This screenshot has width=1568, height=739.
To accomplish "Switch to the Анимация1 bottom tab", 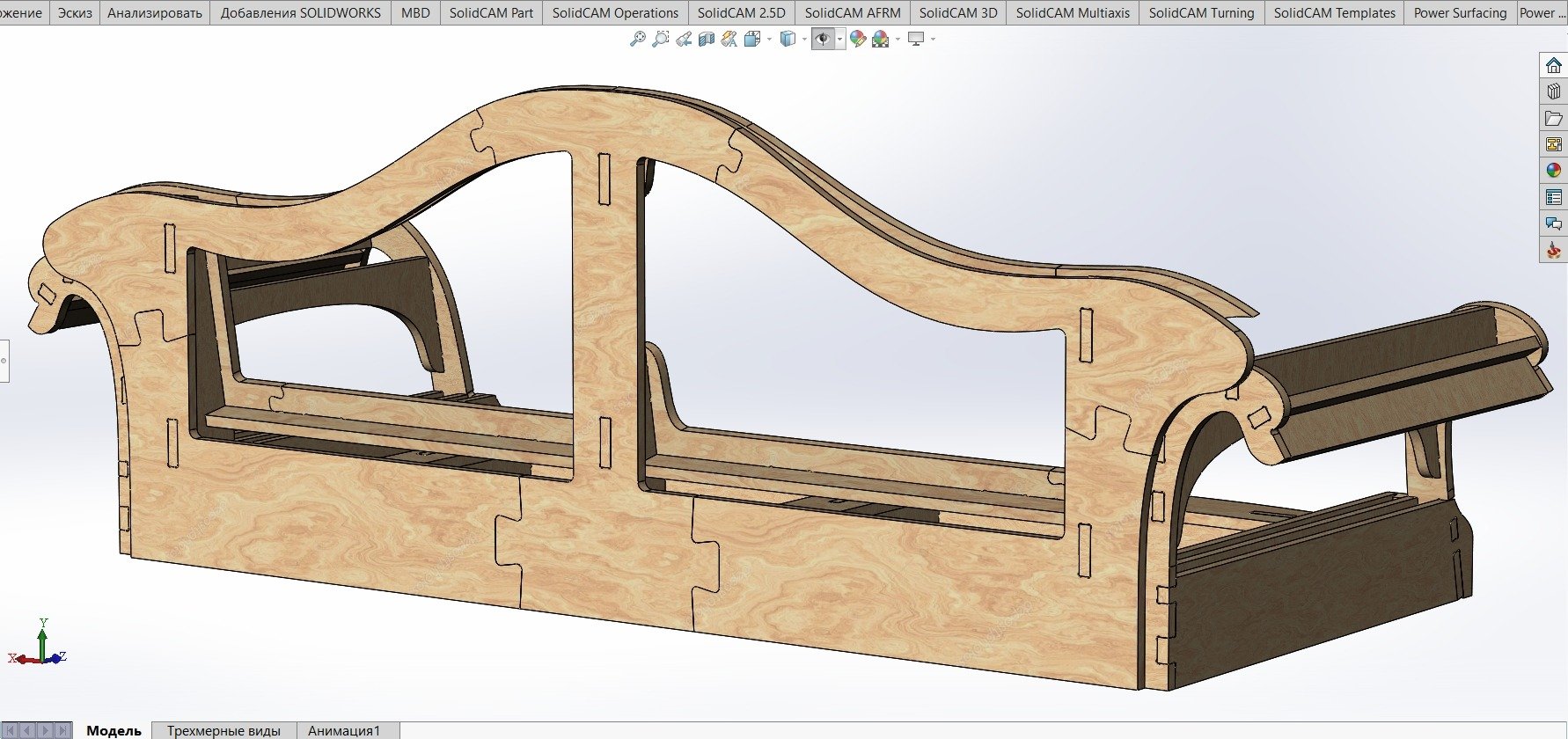I will pyautogui.click(x=344, y=730).
